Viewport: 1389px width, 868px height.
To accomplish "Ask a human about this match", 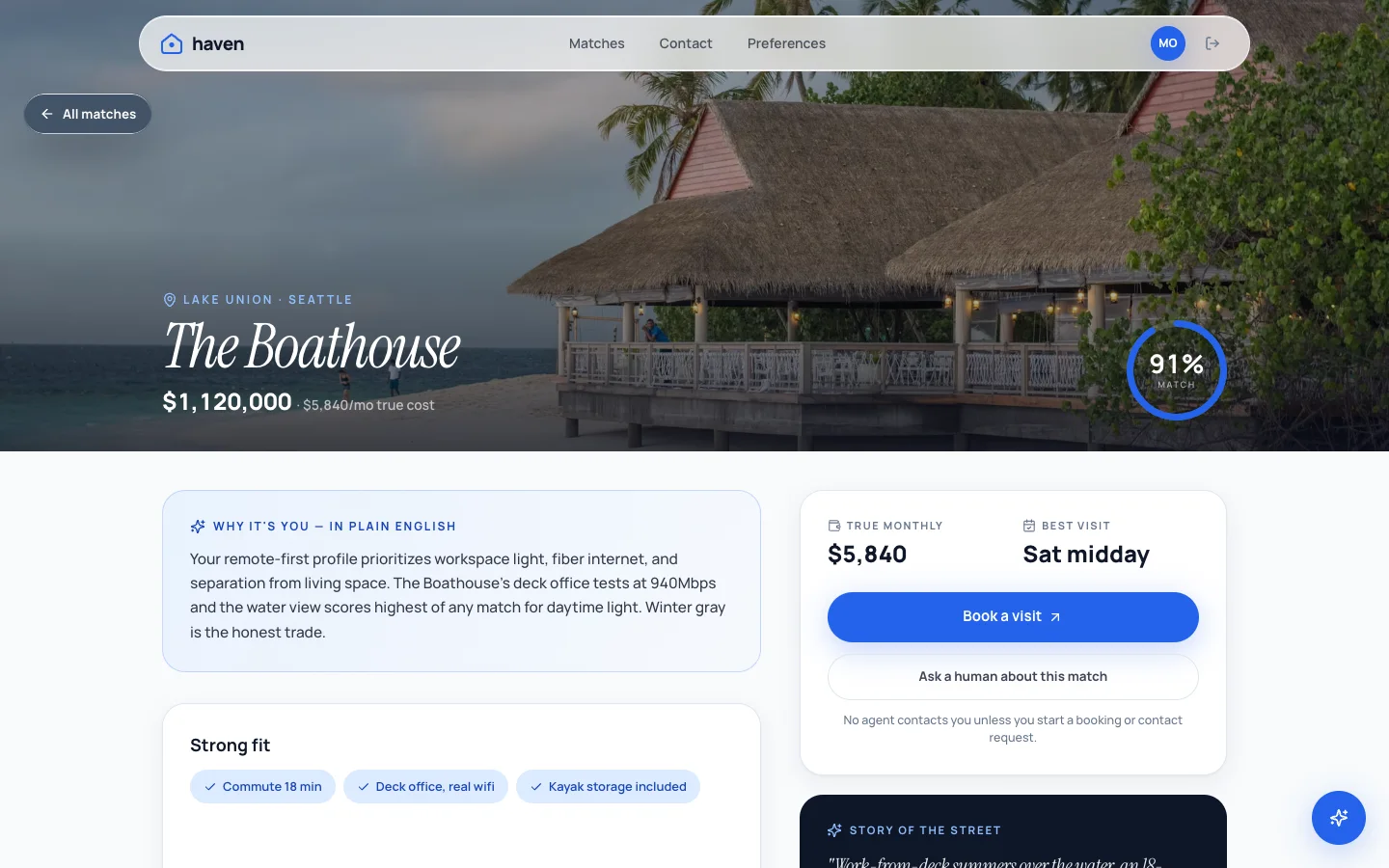I will (1013, 677).
